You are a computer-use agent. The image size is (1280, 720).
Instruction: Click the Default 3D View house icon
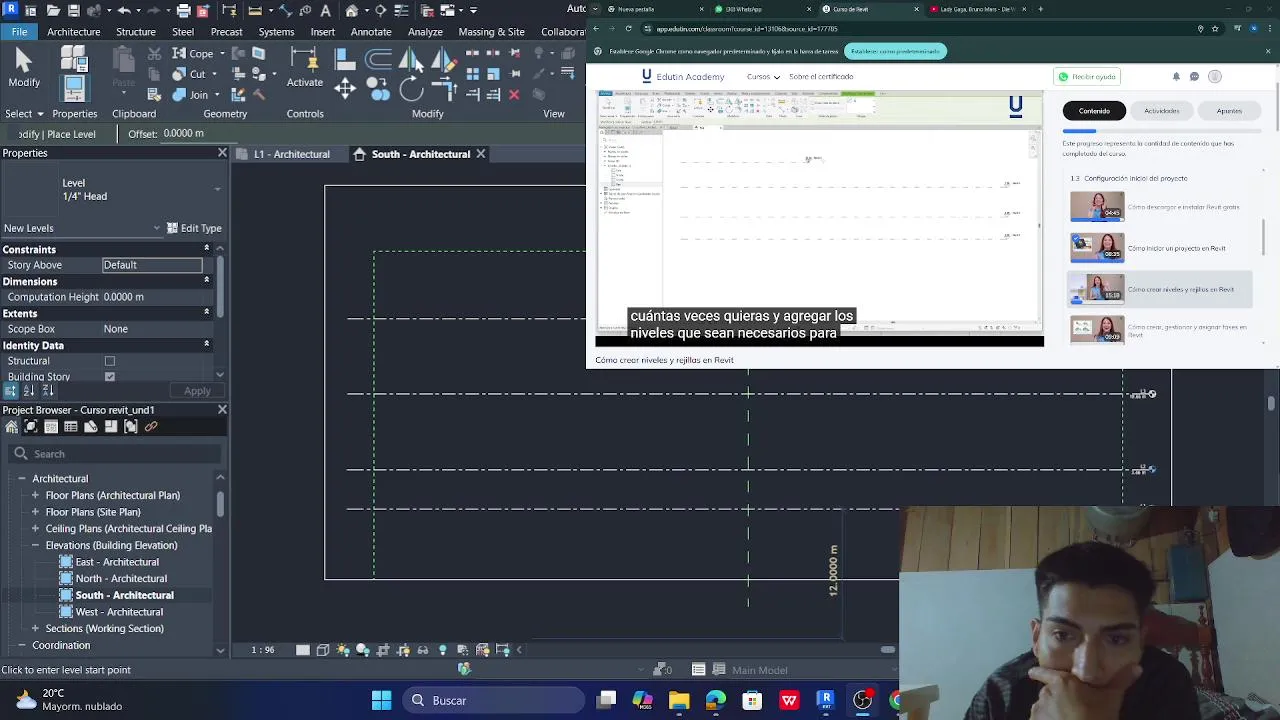[x=352, y=10]
